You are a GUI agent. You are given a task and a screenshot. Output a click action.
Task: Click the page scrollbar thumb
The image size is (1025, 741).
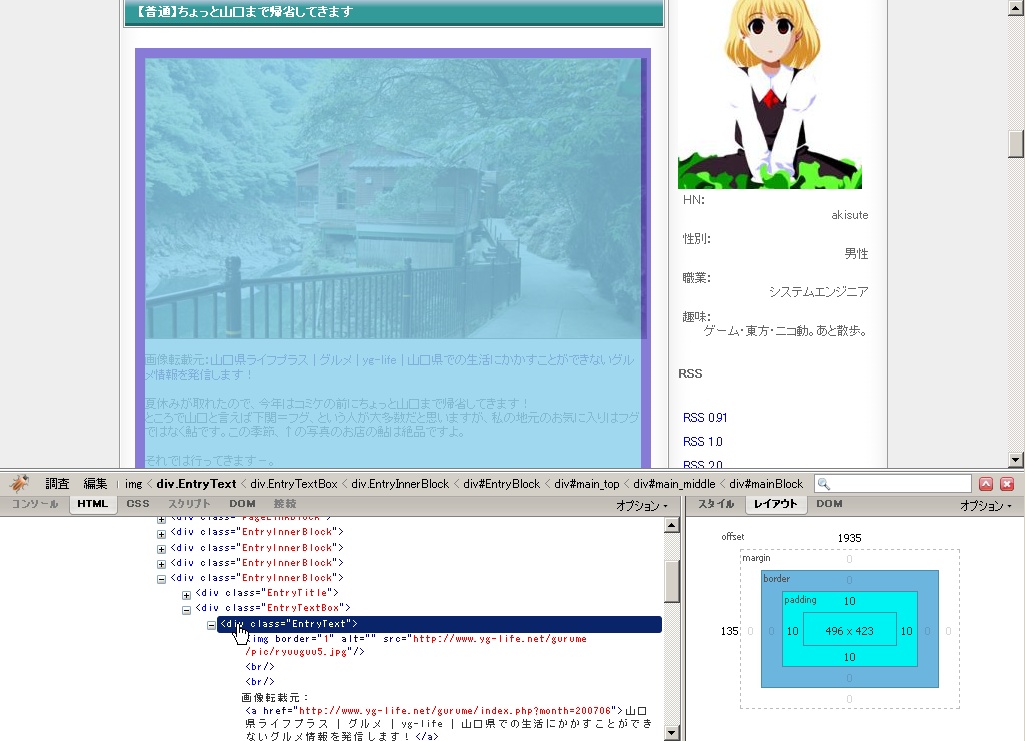(x=1015, y=144)
